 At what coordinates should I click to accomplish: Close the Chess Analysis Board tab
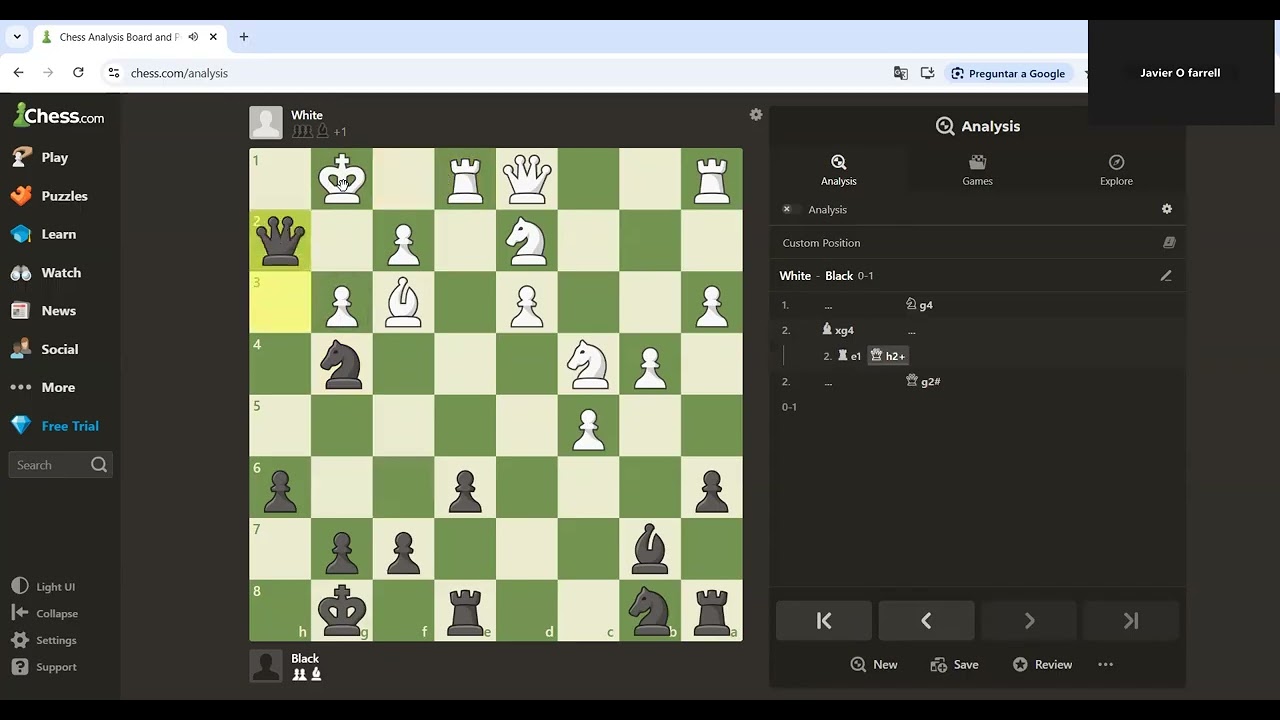pos(213,37)
